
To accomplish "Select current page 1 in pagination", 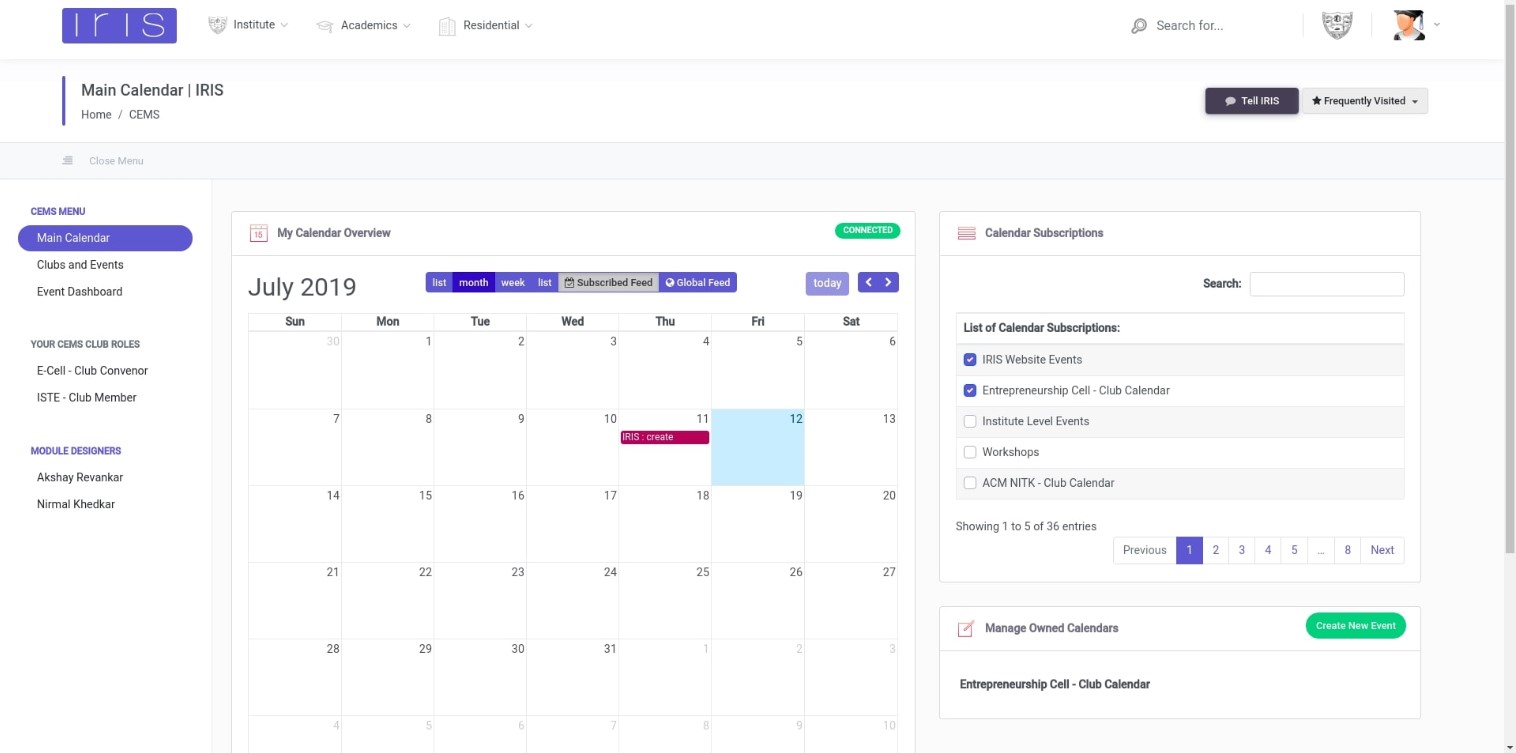I will click(1189, 550).
